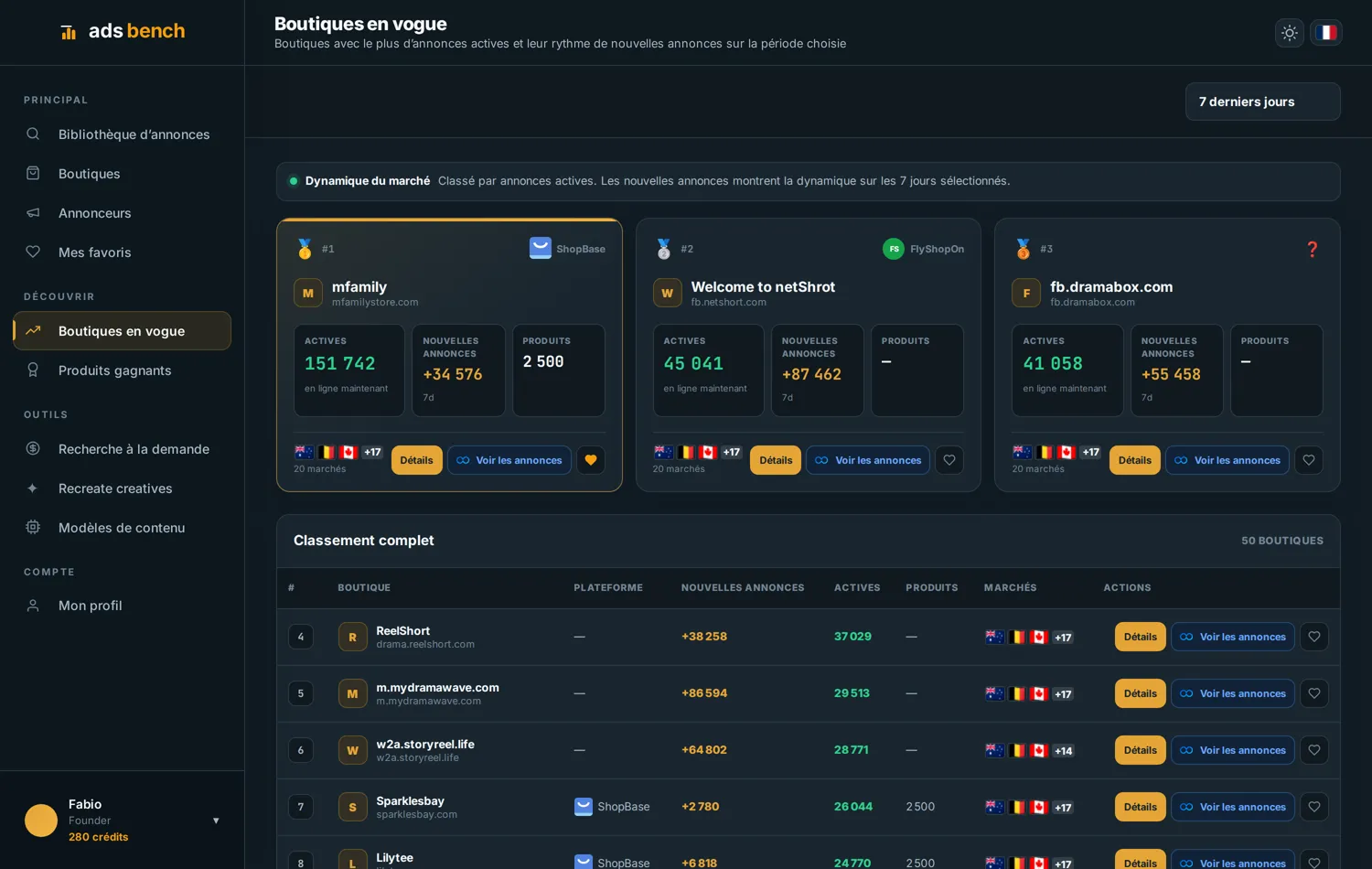This screenshot has height=869, width=1372.
Task: Click +17 markets badge on mfamily card
Action: (x=372, y=452)
